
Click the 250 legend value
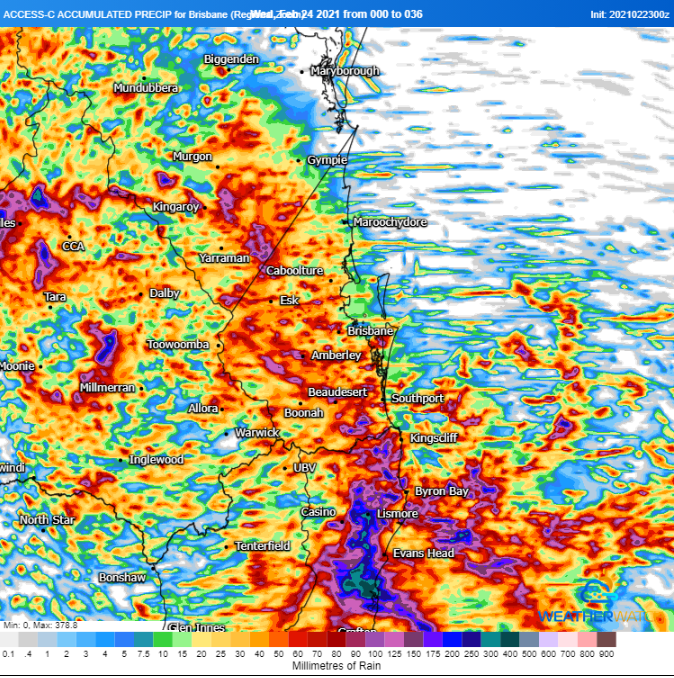tap(471, 654)
